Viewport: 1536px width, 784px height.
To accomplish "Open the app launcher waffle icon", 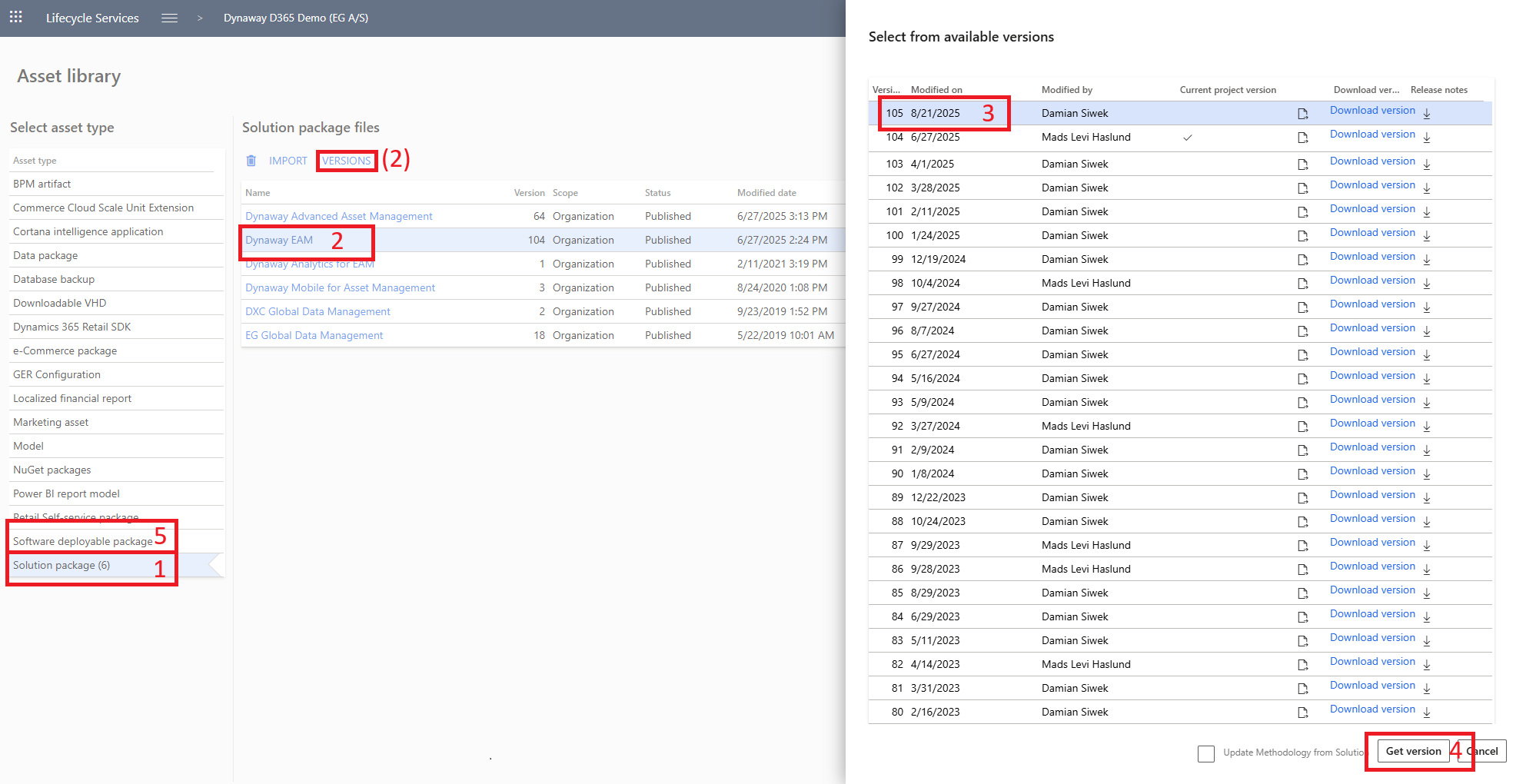I will pos(15,17).
